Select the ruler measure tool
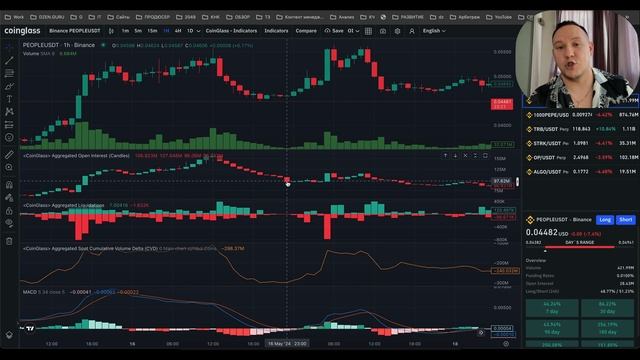The width and height of the screenshot is (640, 360). (9, 155)
